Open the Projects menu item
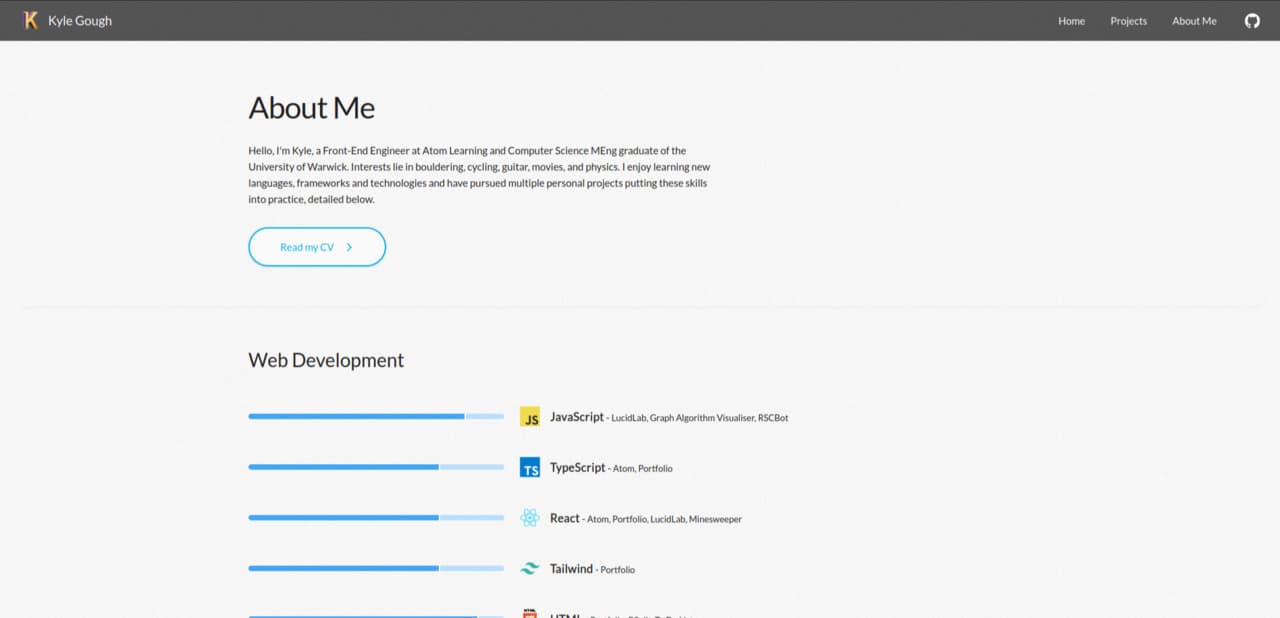The image size is (1280, 618). (1128, 21)
